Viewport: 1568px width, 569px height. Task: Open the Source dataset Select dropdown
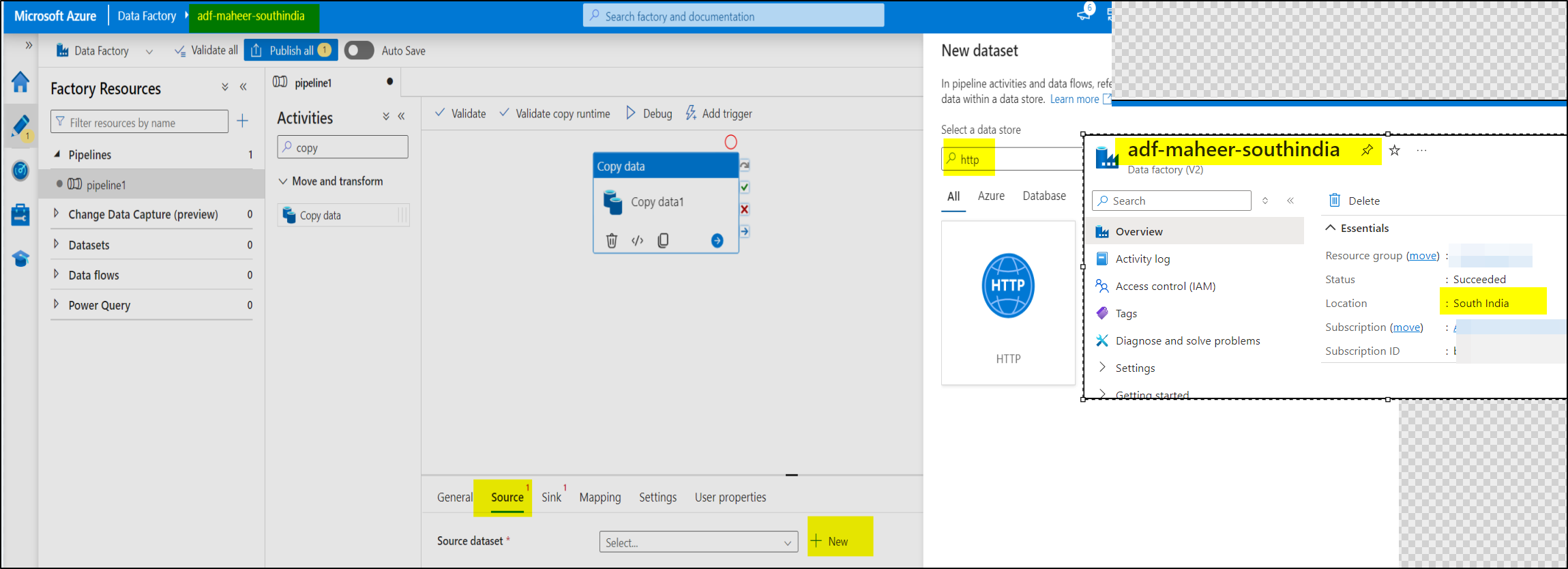pos(698,542)
